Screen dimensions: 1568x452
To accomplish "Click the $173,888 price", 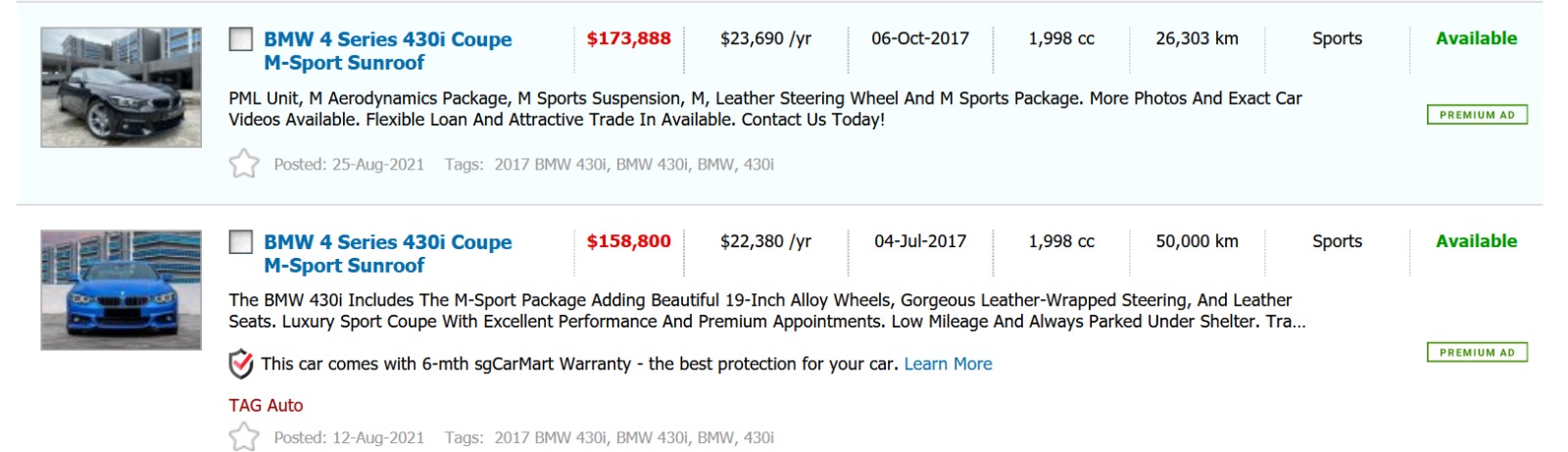I will 628,38.
